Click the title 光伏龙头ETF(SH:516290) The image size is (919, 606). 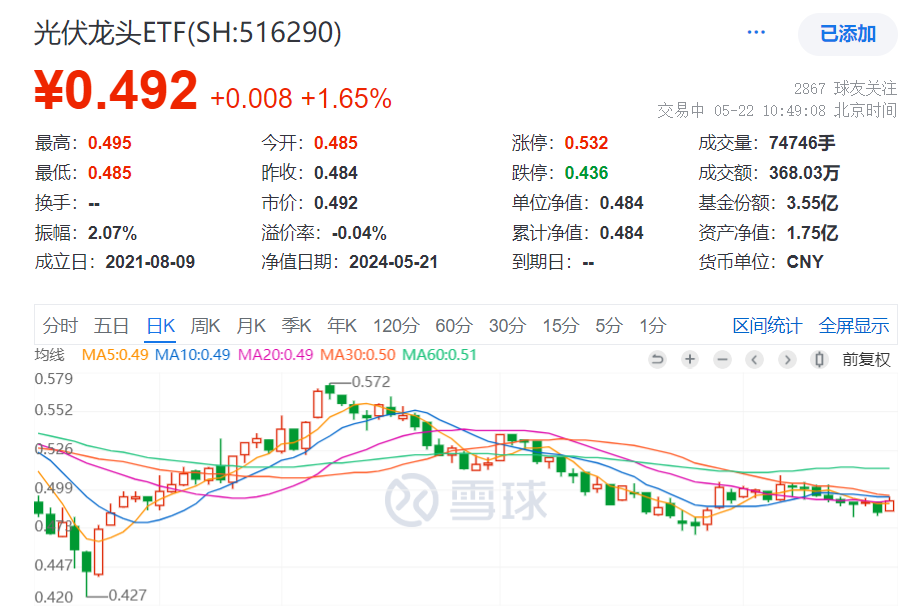point(188,32)
